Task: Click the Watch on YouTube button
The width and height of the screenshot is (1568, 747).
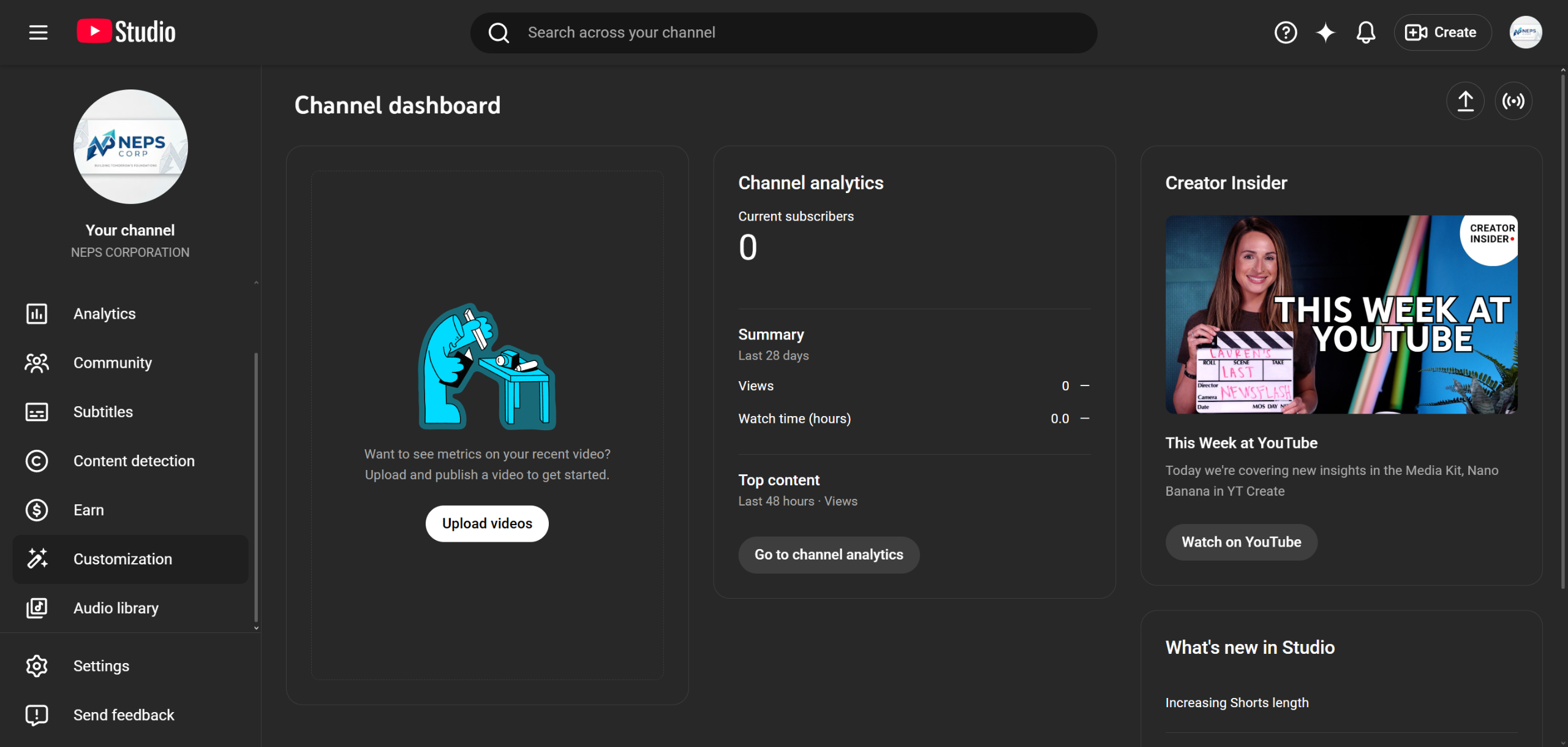Action: [1241, 542]
